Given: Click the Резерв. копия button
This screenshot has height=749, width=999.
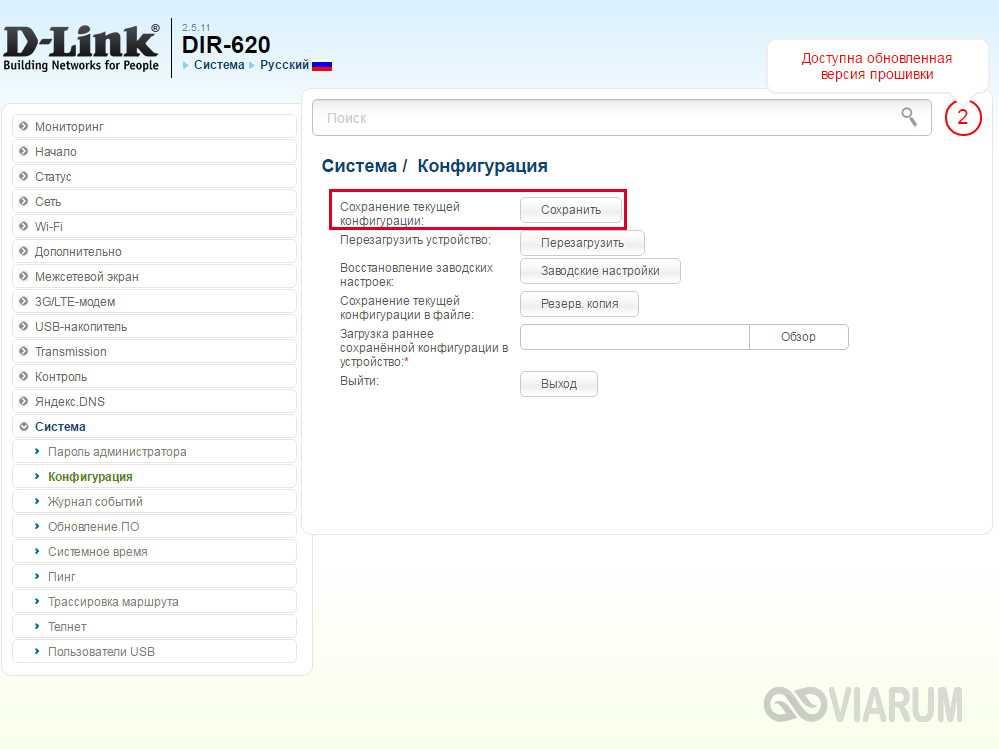Looking at the screenshot, I should click(x=579, y=304).
